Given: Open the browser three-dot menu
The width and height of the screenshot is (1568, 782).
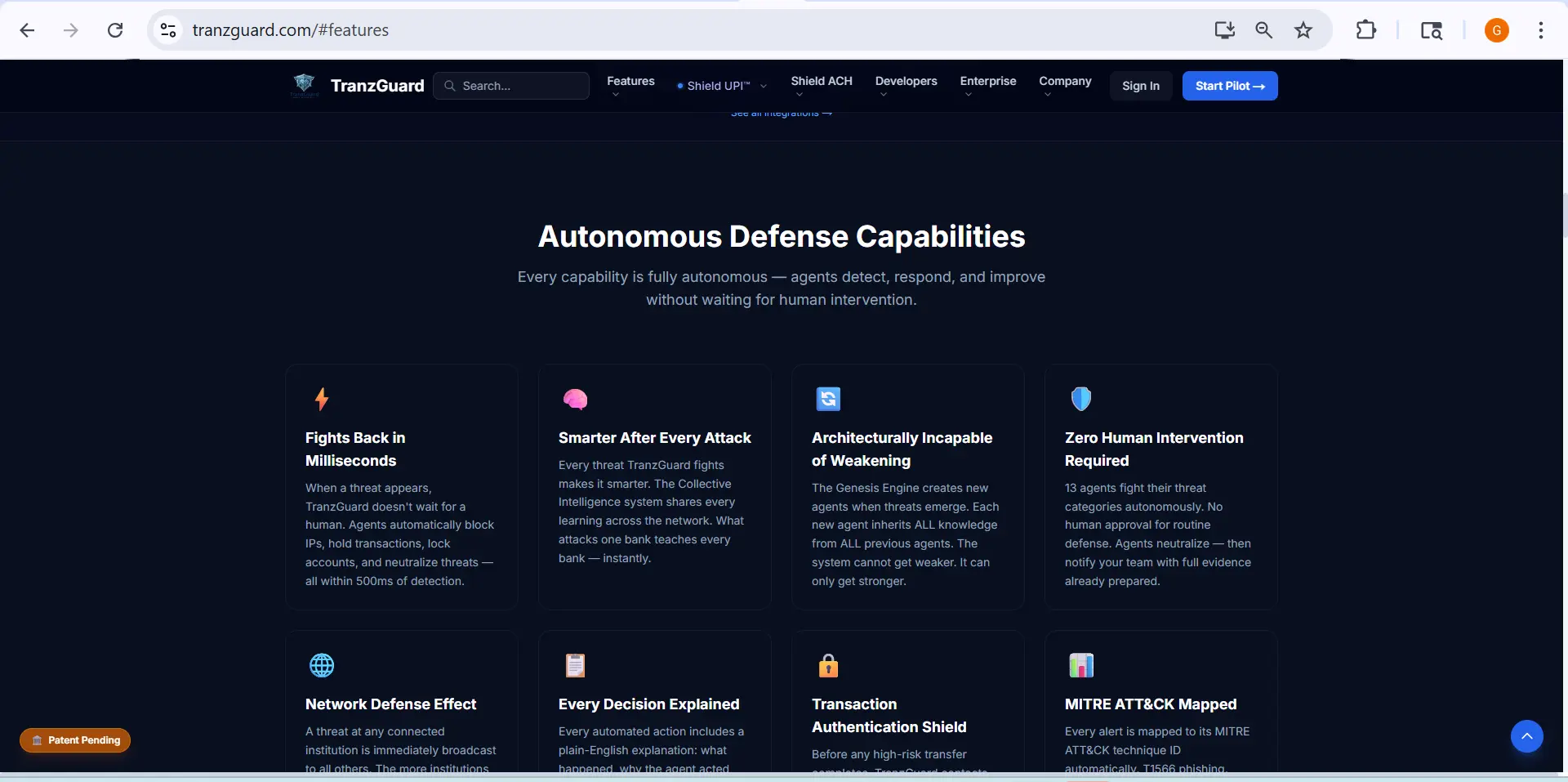Looking at the screenshot, I should (1540, 30).
